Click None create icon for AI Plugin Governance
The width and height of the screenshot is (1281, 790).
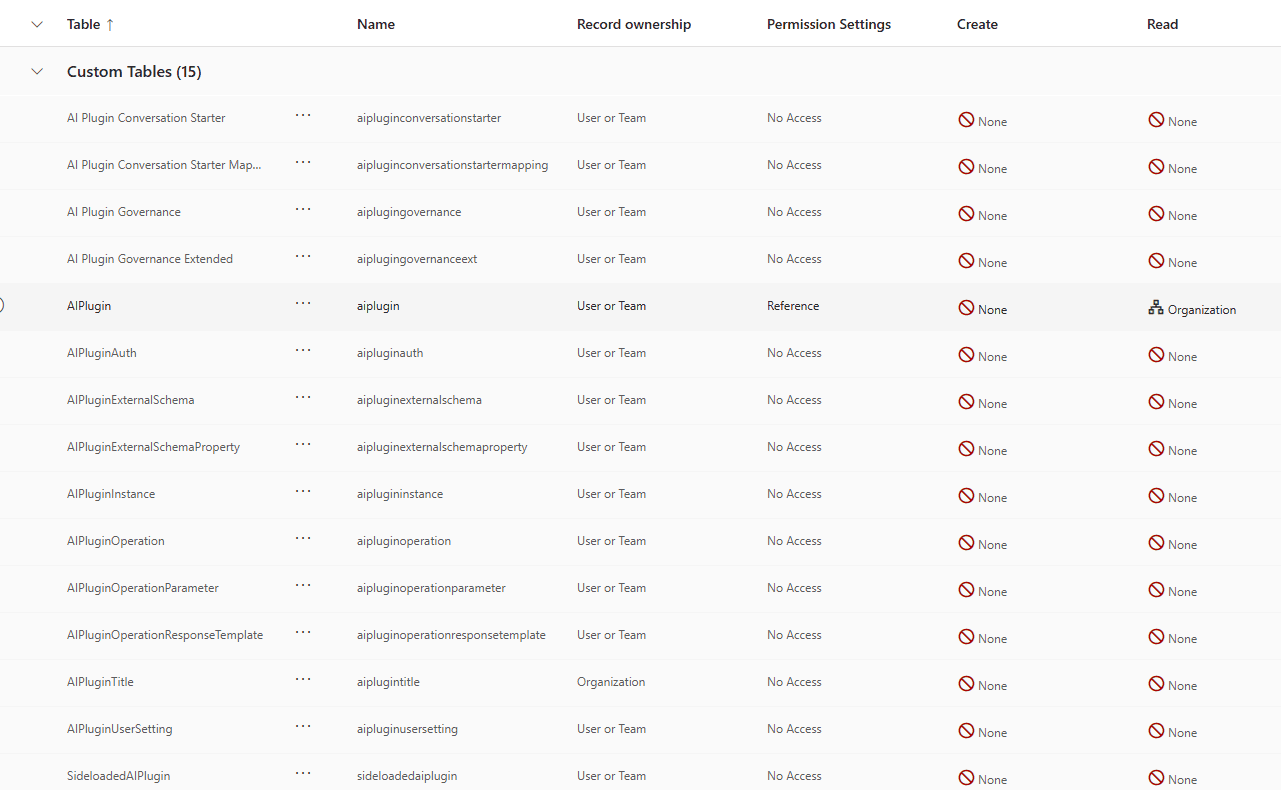click(966, 214)
